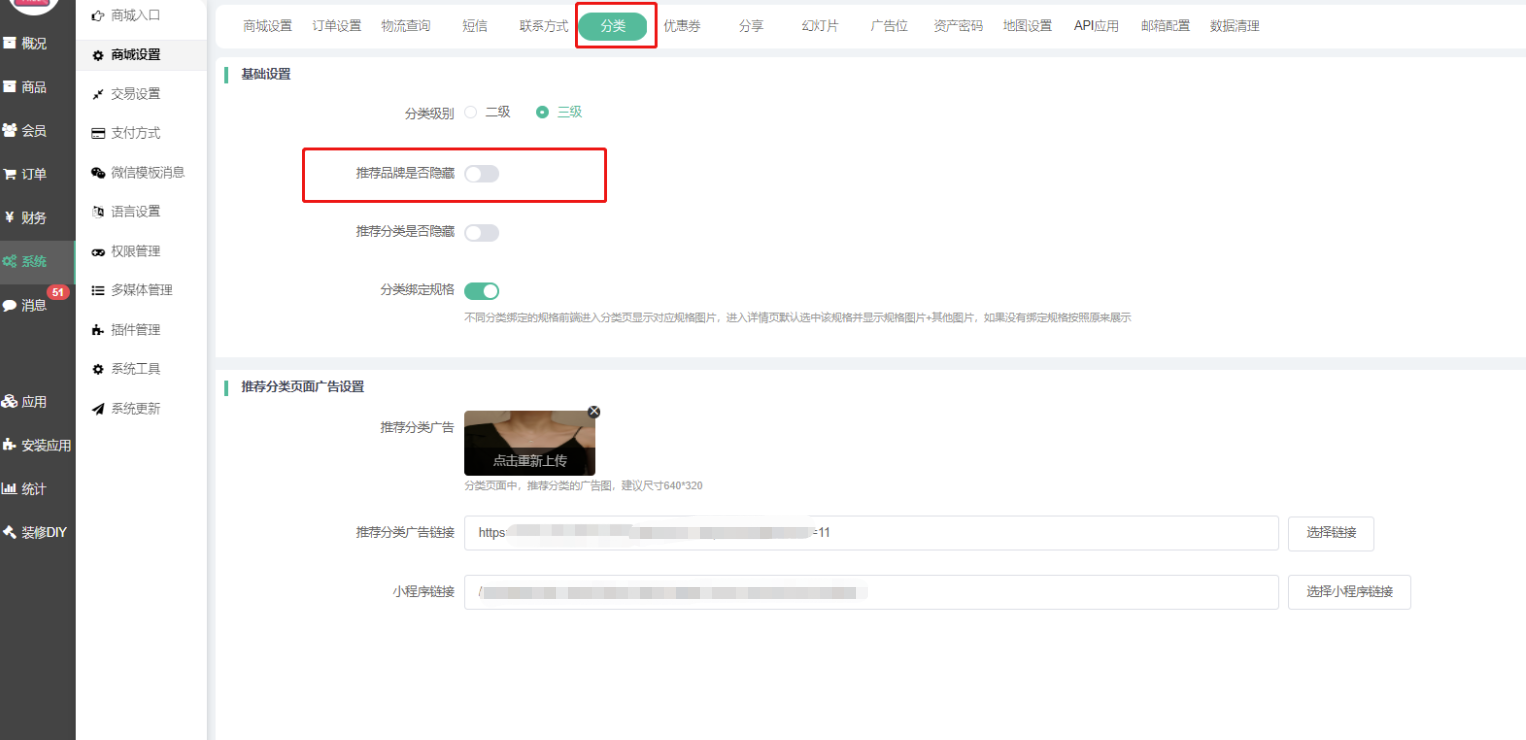Disable the 分类绑定规格 switch

pyautogui.click(x=481, y=291)
